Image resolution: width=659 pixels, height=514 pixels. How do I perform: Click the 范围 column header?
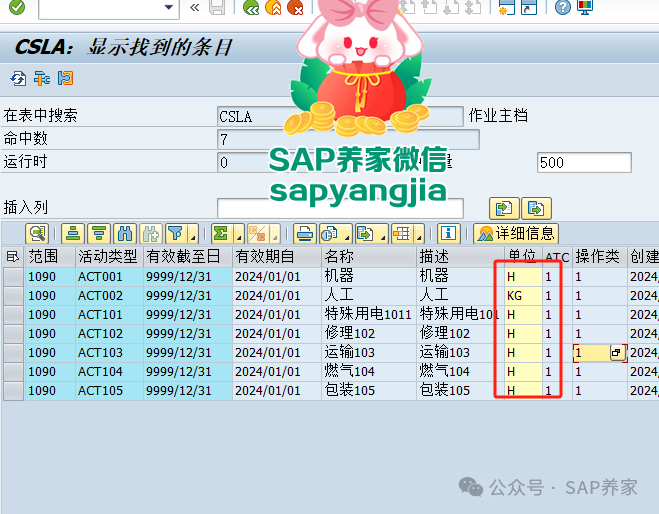[50, 256]
